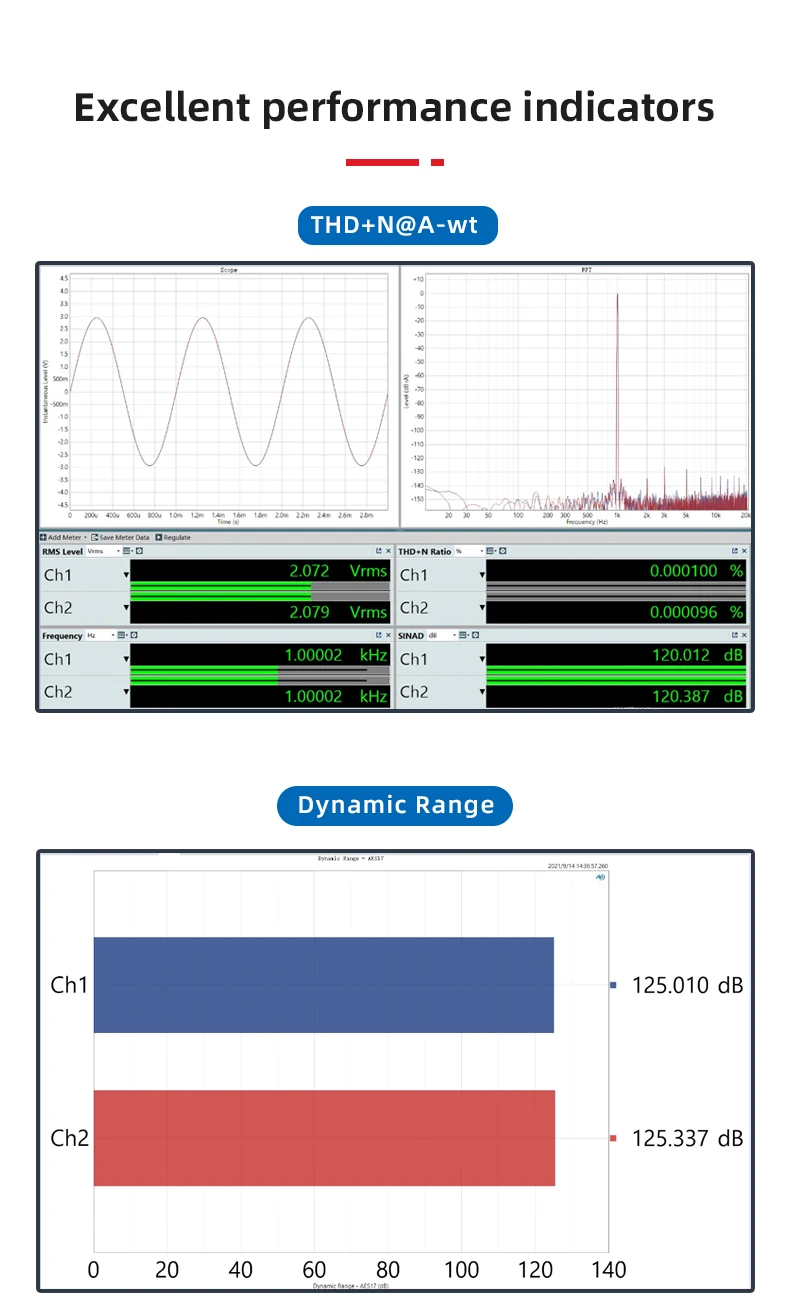Click the Add Meter button
This screenshot has height=1316, width=790.
point(62,537)
